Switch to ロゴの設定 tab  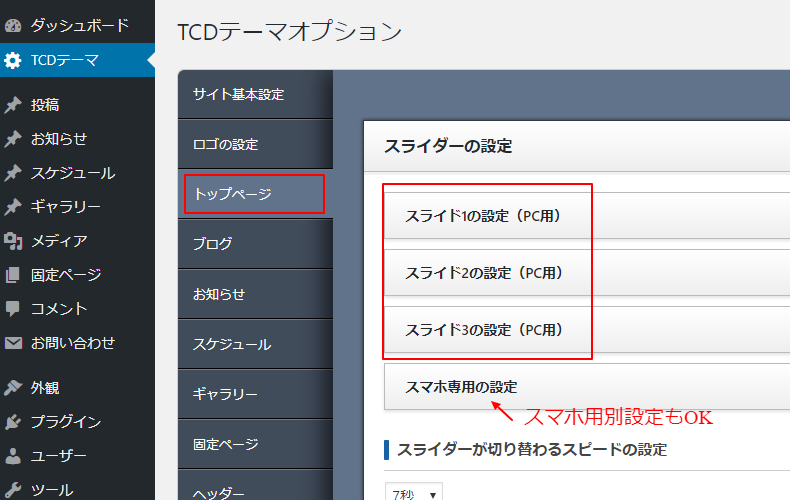point(255,144)
